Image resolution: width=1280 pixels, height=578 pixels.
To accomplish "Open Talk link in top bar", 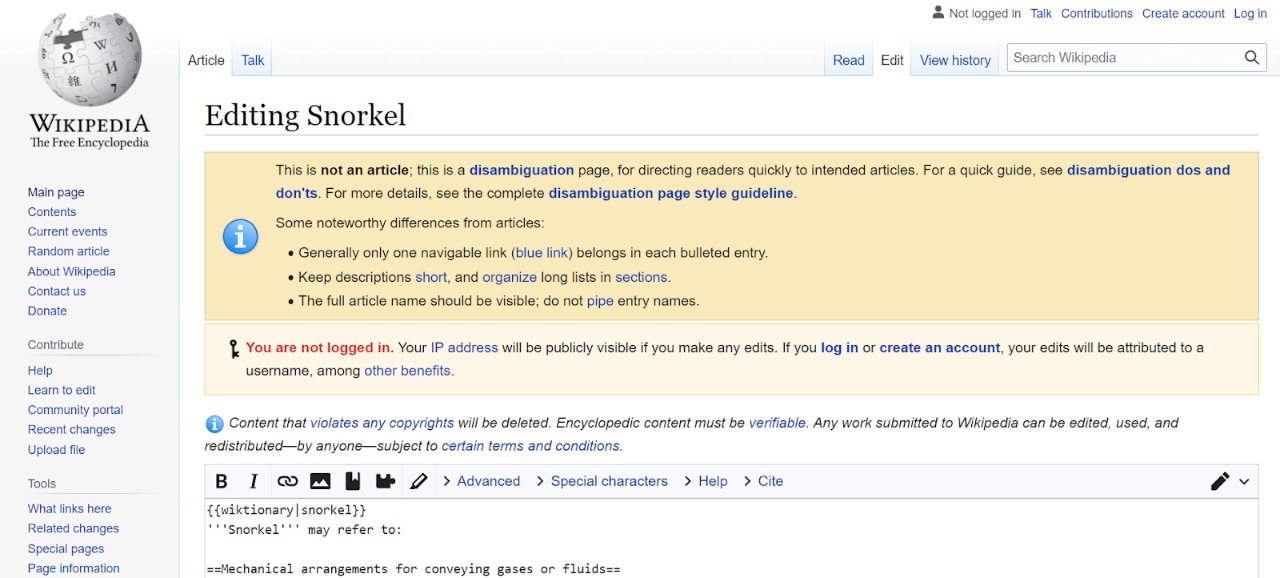I will (1041, 13).
